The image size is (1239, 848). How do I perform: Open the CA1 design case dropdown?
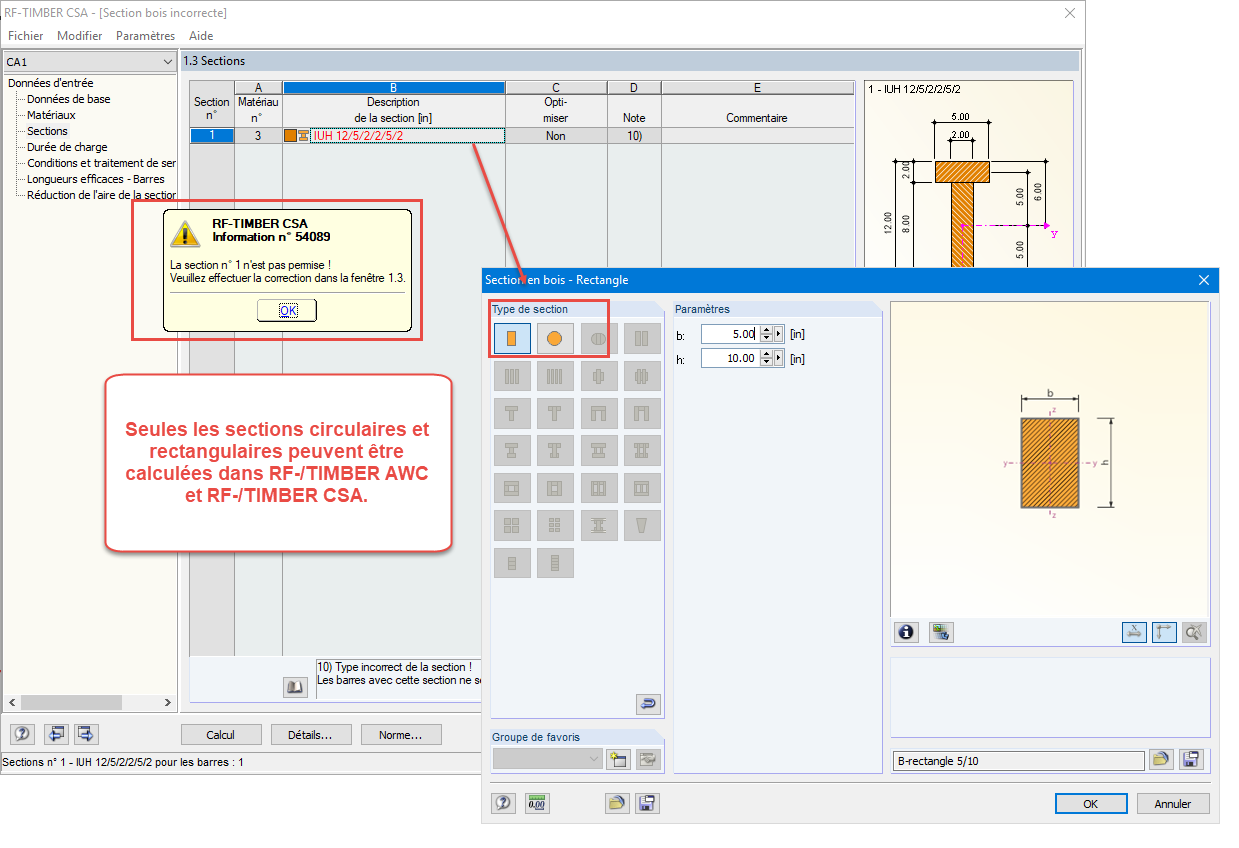tap(170, 61)
